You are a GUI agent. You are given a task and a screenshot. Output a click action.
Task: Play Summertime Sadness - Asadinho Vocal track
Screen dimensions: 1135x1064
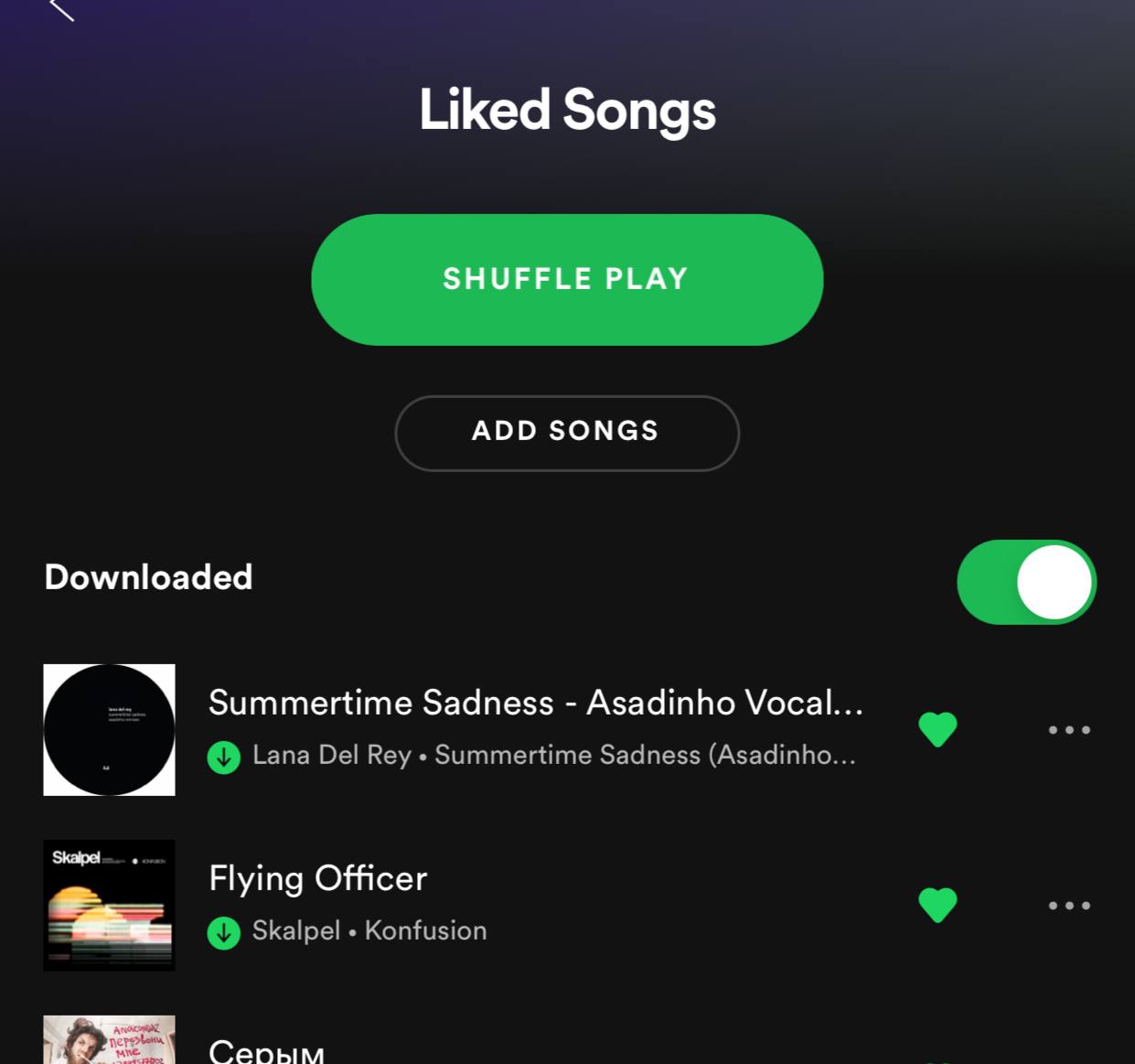coord(536,703)
